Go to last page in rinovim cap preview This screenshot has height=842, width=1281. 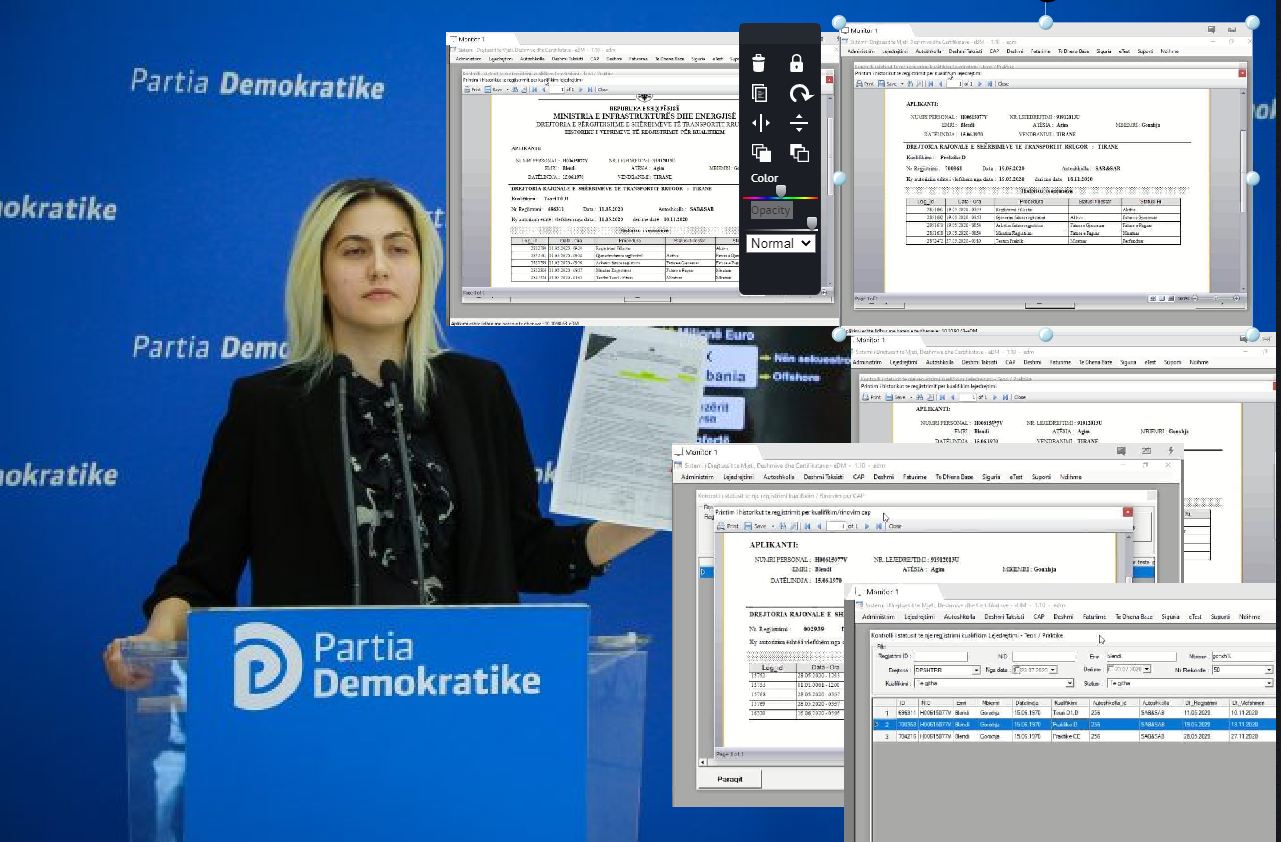(x=878, y=526)
